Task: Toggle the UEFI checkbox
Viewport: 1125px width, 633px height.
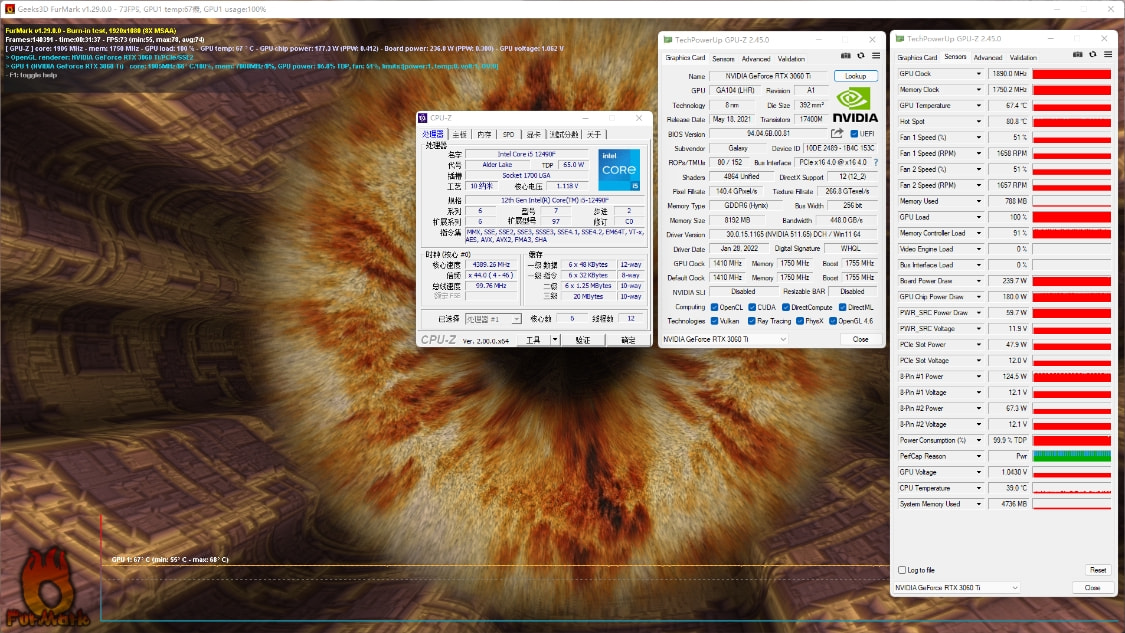Action: 854,134
